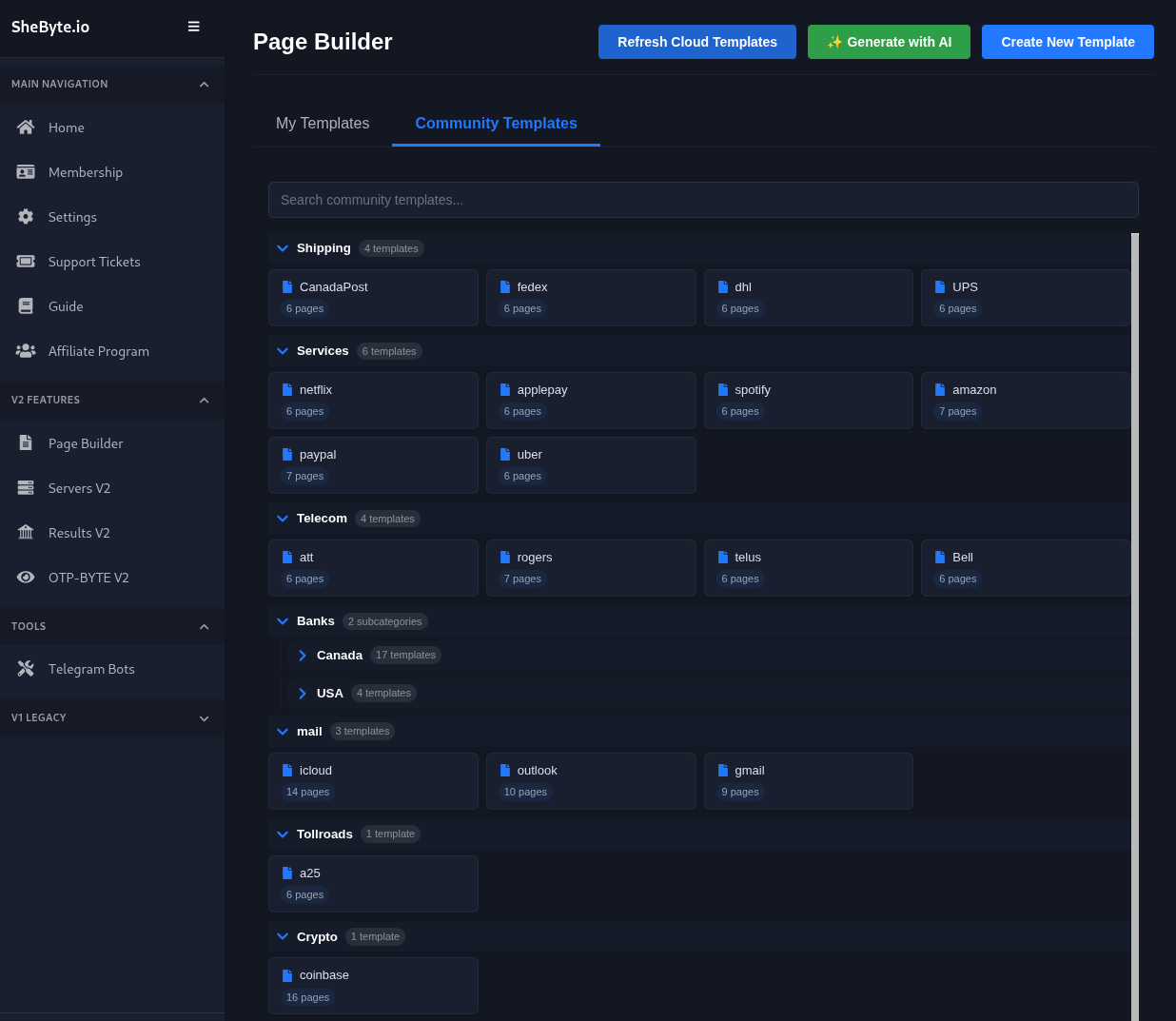Collapse the MAIN NAVIGATION section
Viewport: 1176px width, 1021px height.
tap(204, 84)
